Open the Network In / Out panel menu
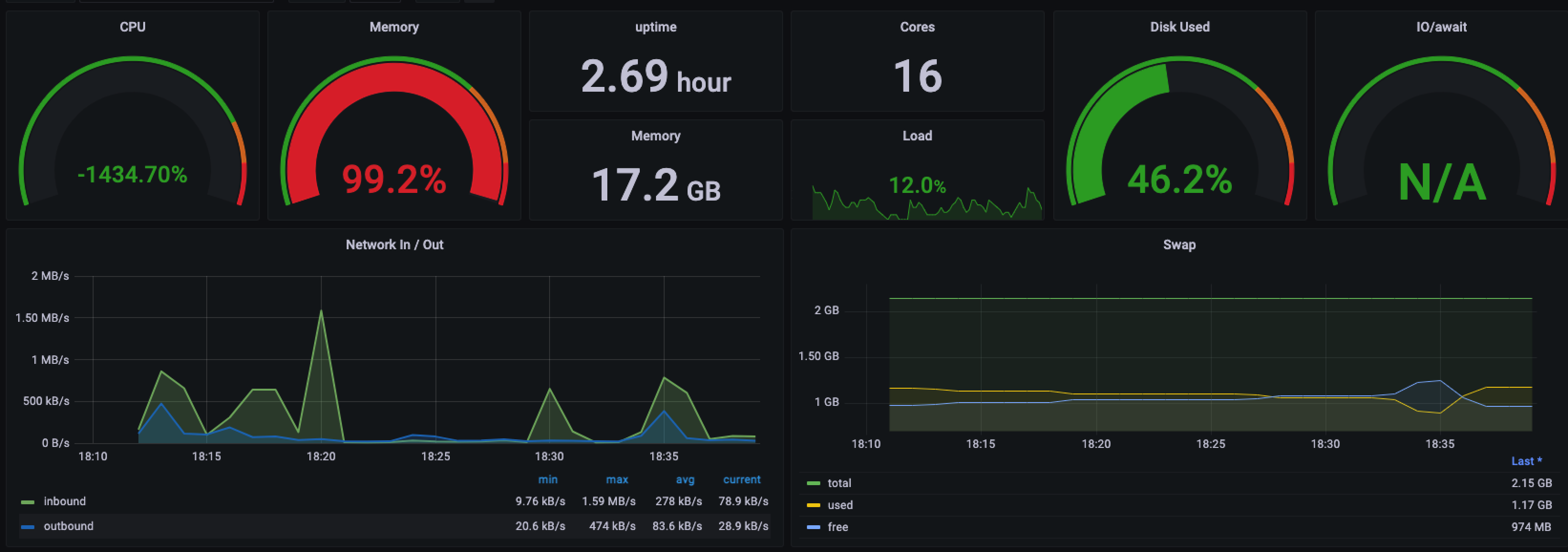The image size is (1568, 552). (x=394, y=244)
